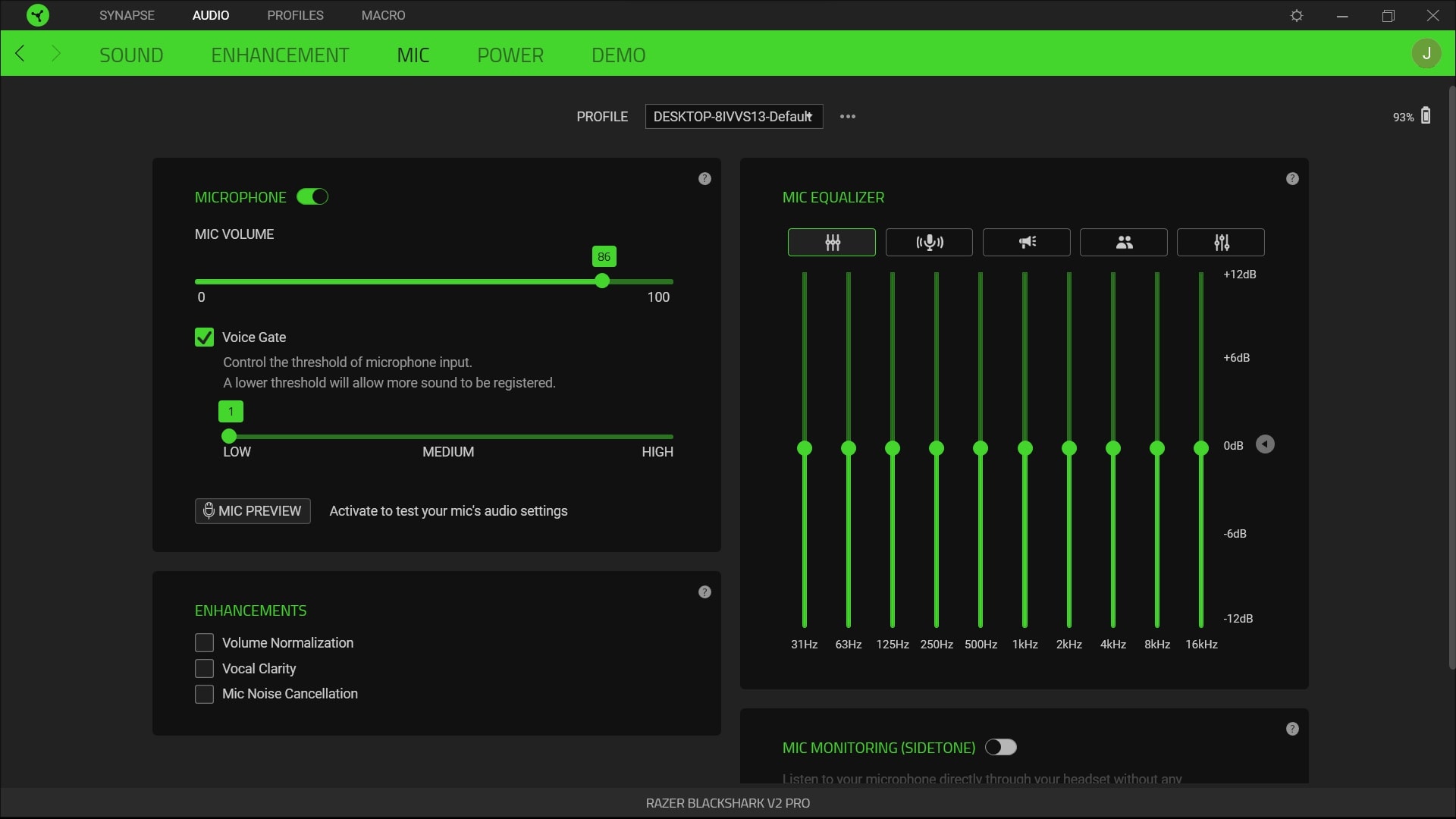Go forward with the right arrow
1456x819 pixels.
click(55, 54)
